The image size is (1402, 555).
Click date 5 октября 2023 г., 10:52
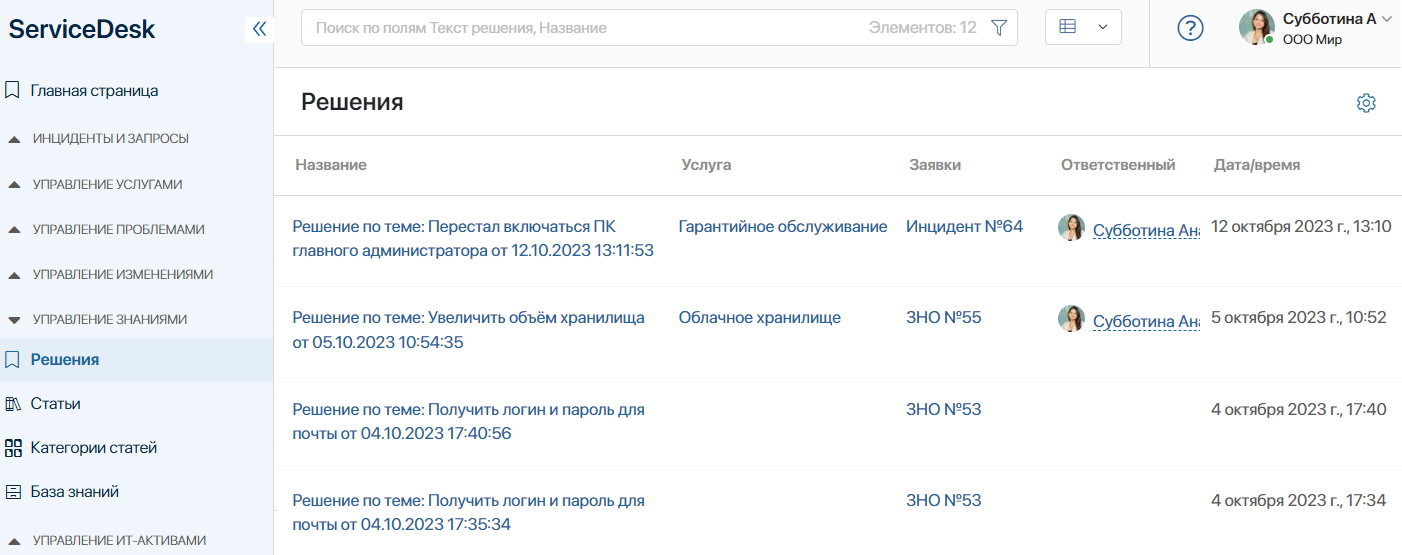[x=1299, y=318]
